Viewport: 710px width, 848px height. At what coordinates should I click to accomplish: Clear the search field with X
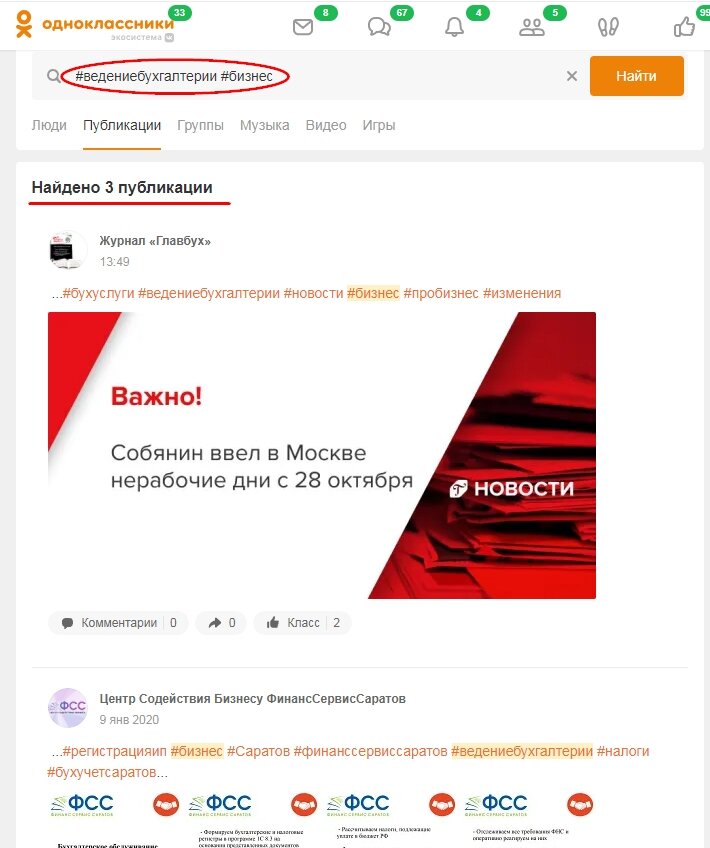[x=572, y=76]
